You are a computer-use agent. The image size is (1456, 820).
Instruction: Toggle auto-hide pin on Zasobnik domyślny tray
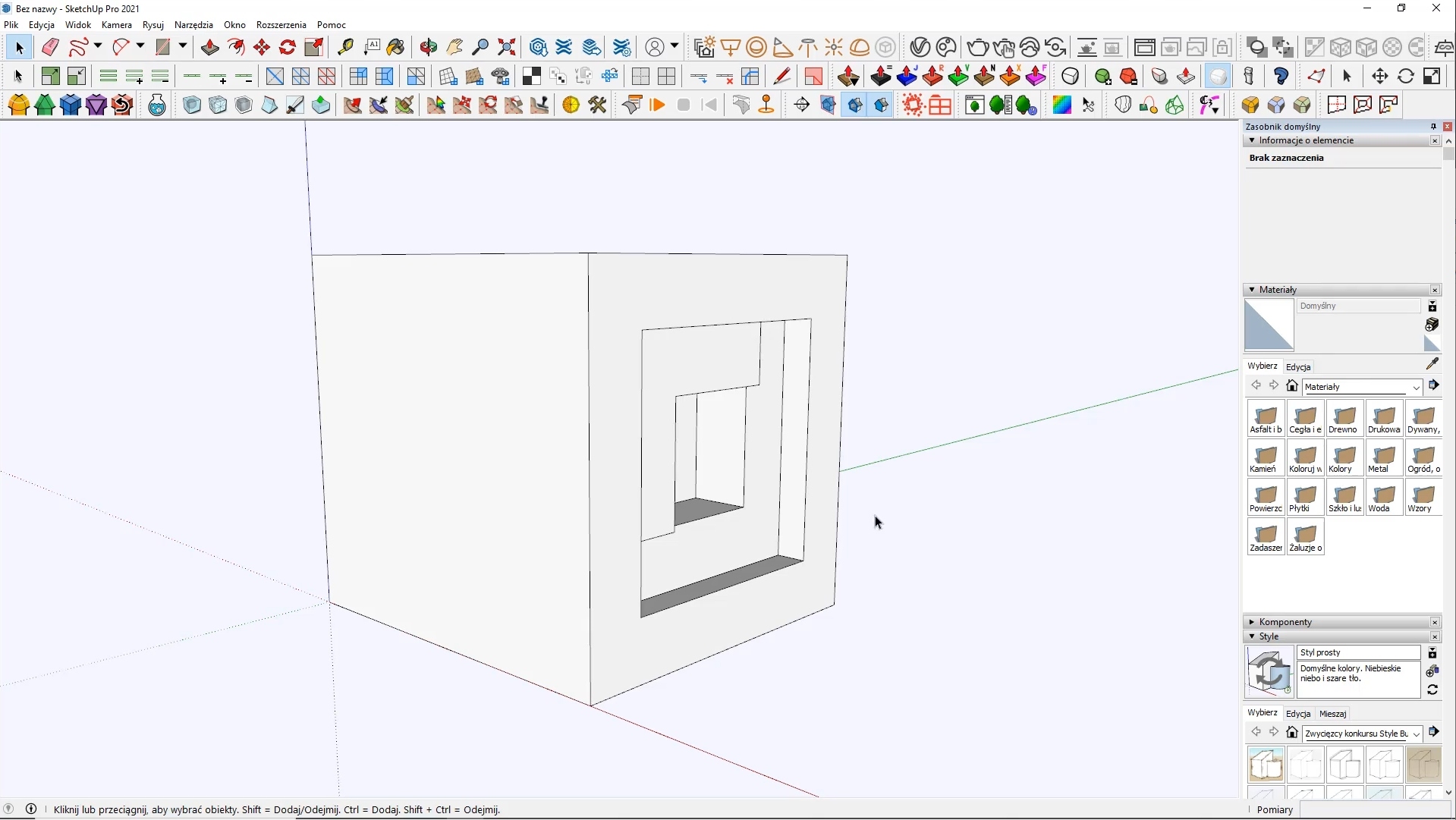pyautogui.click(x=1432, y=127)
